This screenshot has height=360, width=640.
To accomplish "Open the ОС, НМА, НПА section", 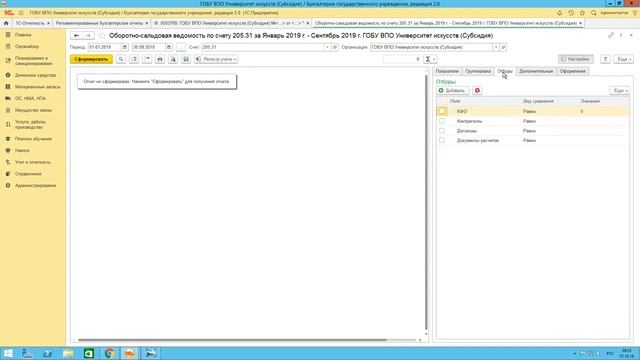I will click(30, 98).
